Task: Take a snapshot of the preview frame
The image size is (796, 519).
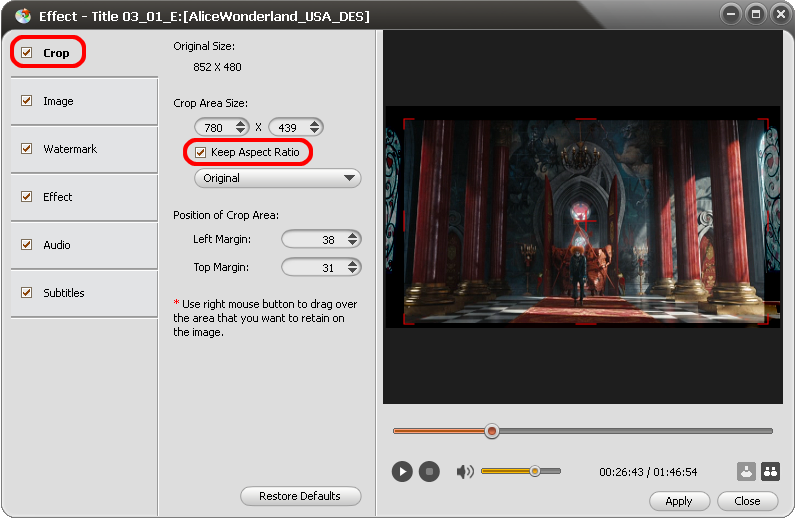Action: point(746,471)
